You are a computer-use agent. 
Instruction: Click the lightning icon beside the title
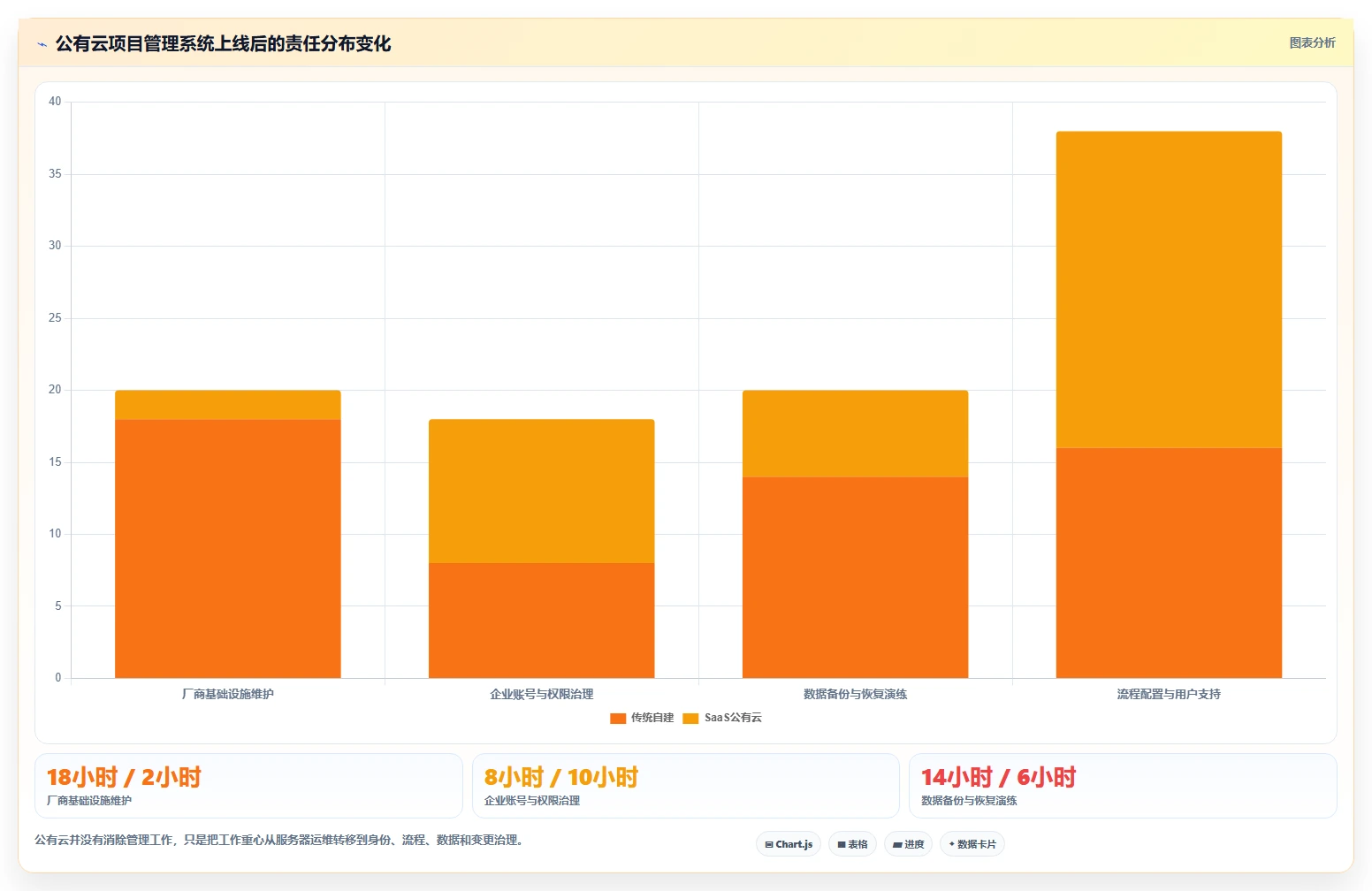pyautogui.click(x=42, y=44)
